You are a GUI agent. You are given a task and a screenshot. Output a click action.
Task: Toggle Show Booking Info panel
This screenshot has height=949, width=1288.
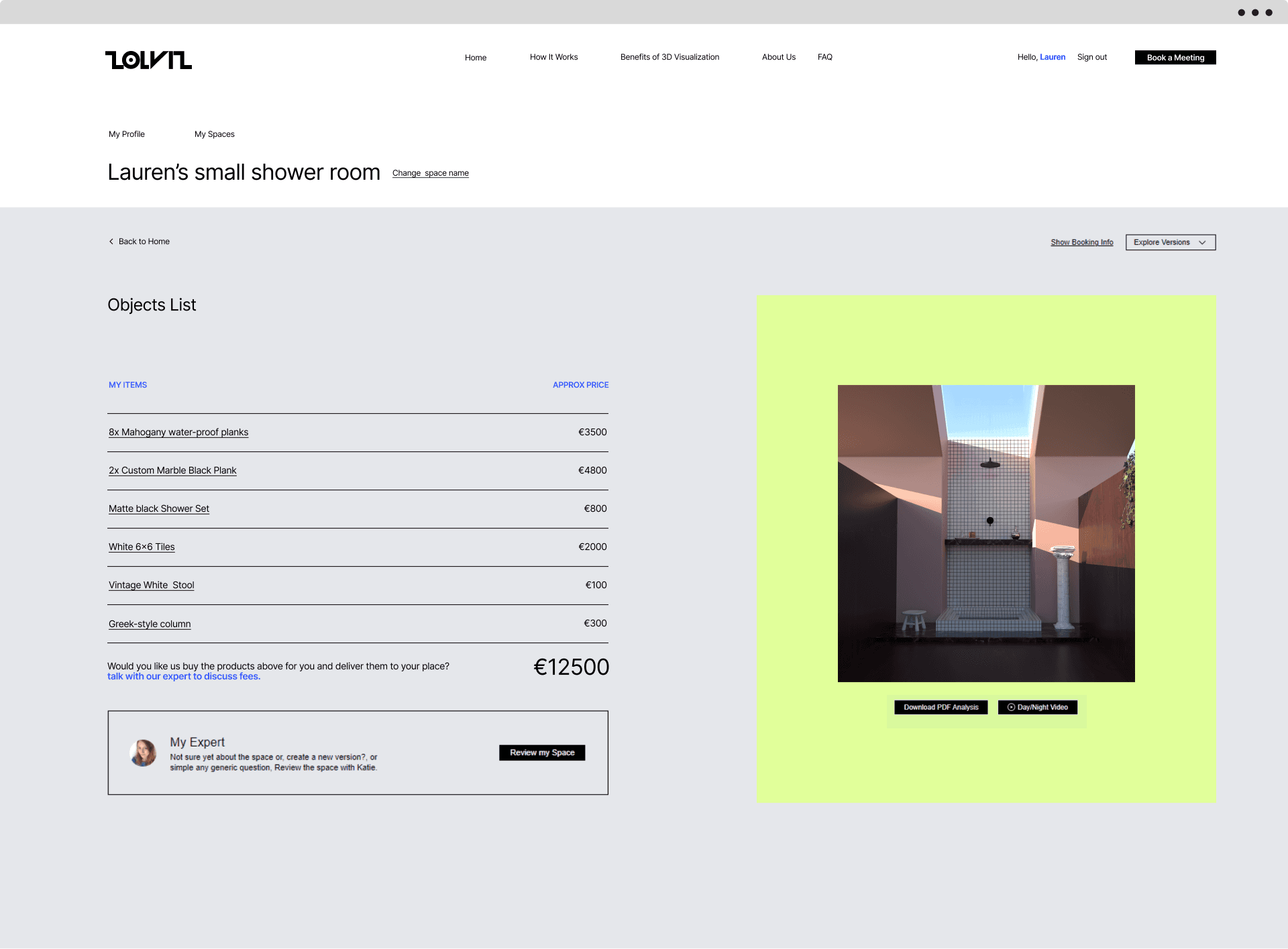[x=1081, y=242]
